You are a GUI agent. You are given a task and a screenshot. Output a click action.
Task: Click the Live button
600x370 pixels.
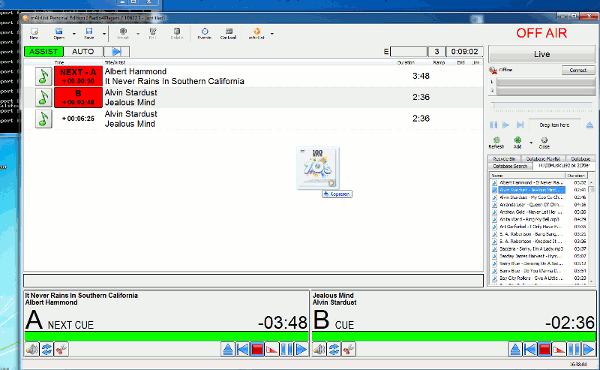pyautogui.click(x=542, y=54)
